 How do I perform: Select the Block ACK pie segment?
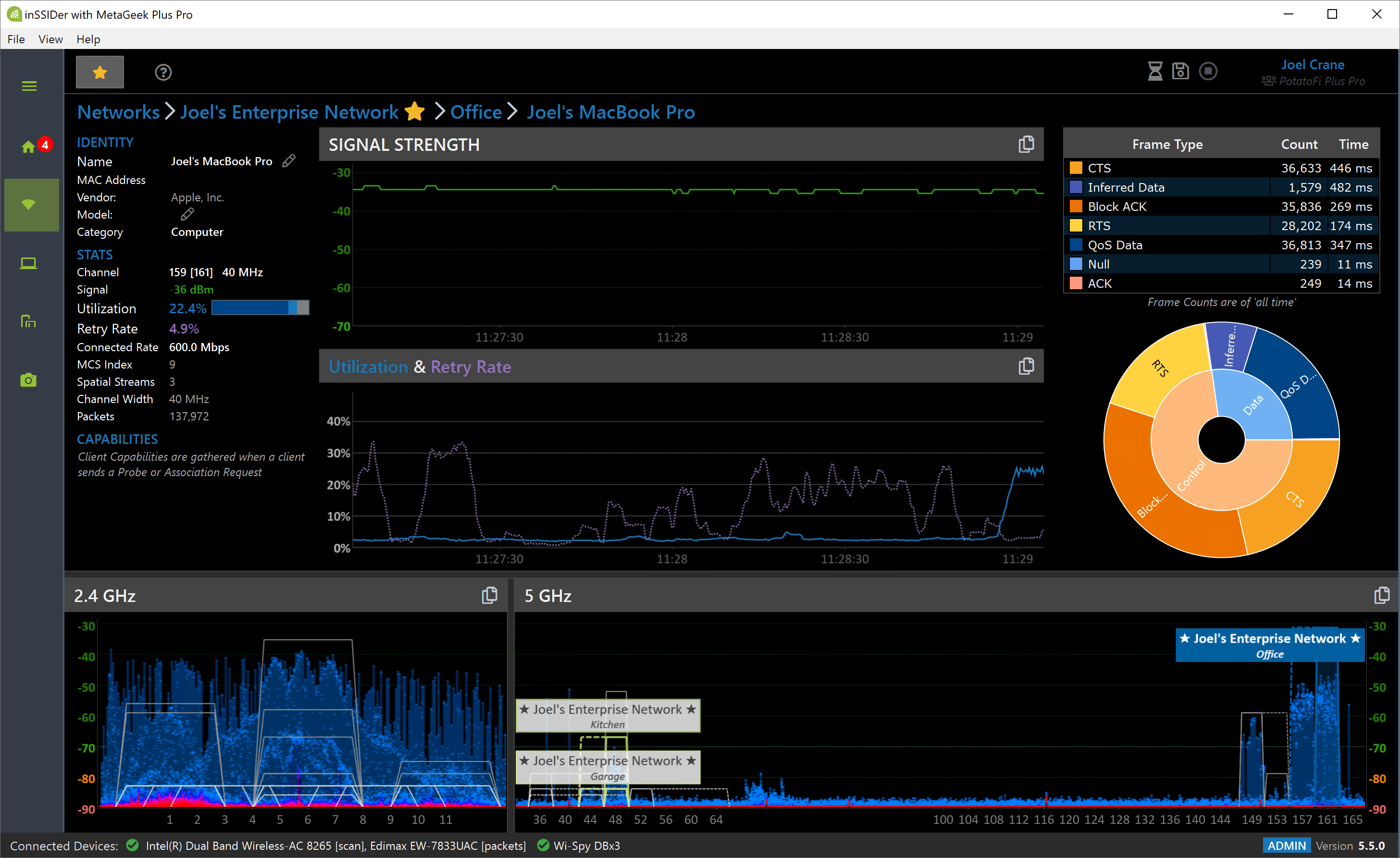click(1152, 506)
